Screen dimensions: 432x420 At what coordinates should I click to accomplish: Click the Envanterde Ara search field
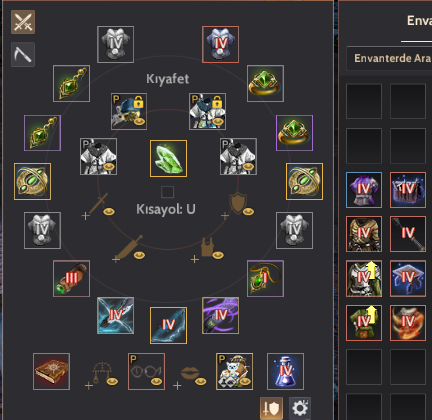point(389,58)
